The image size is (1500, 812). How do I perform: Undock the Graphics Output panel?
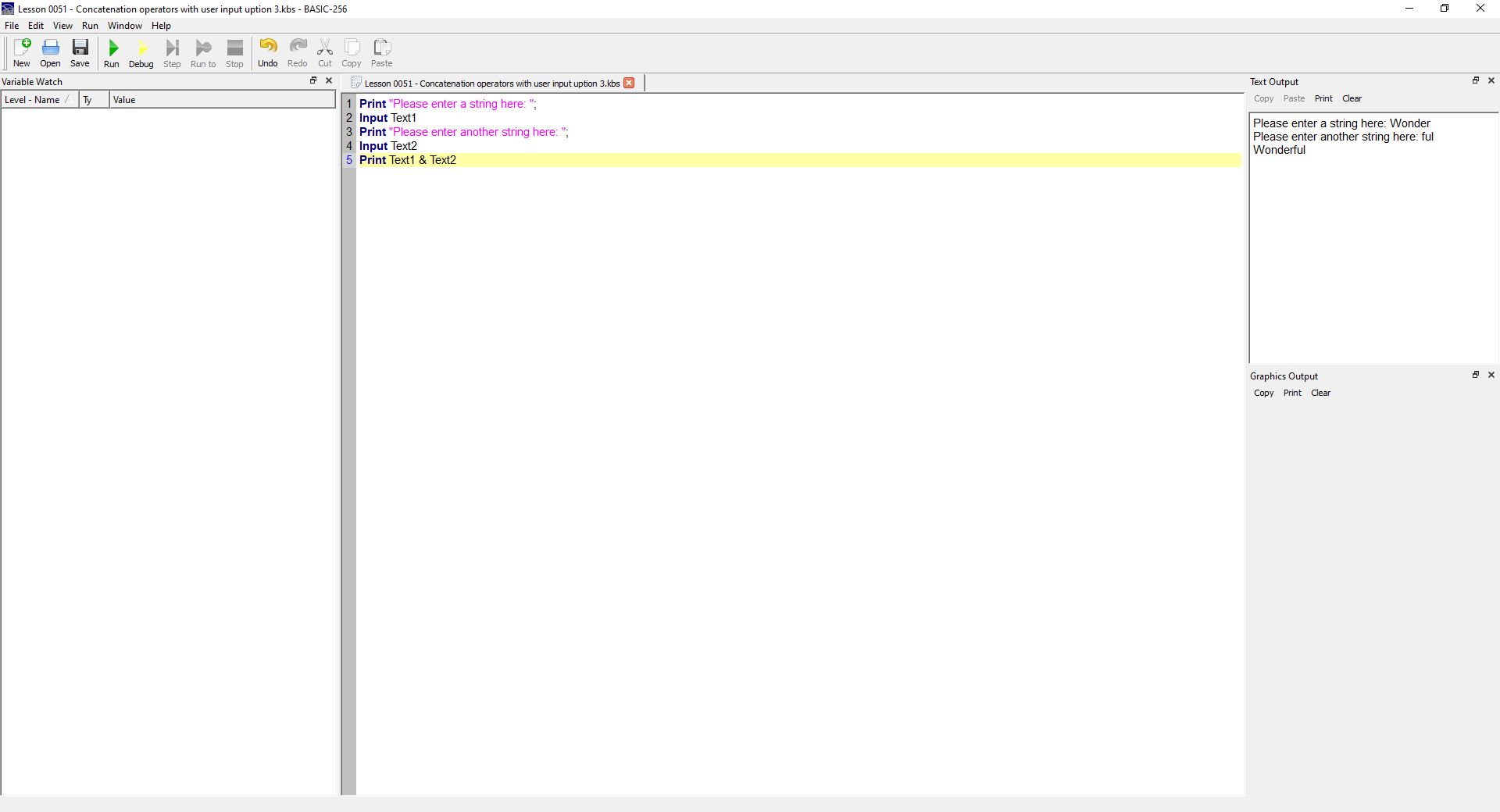[x=1476, y=375]
